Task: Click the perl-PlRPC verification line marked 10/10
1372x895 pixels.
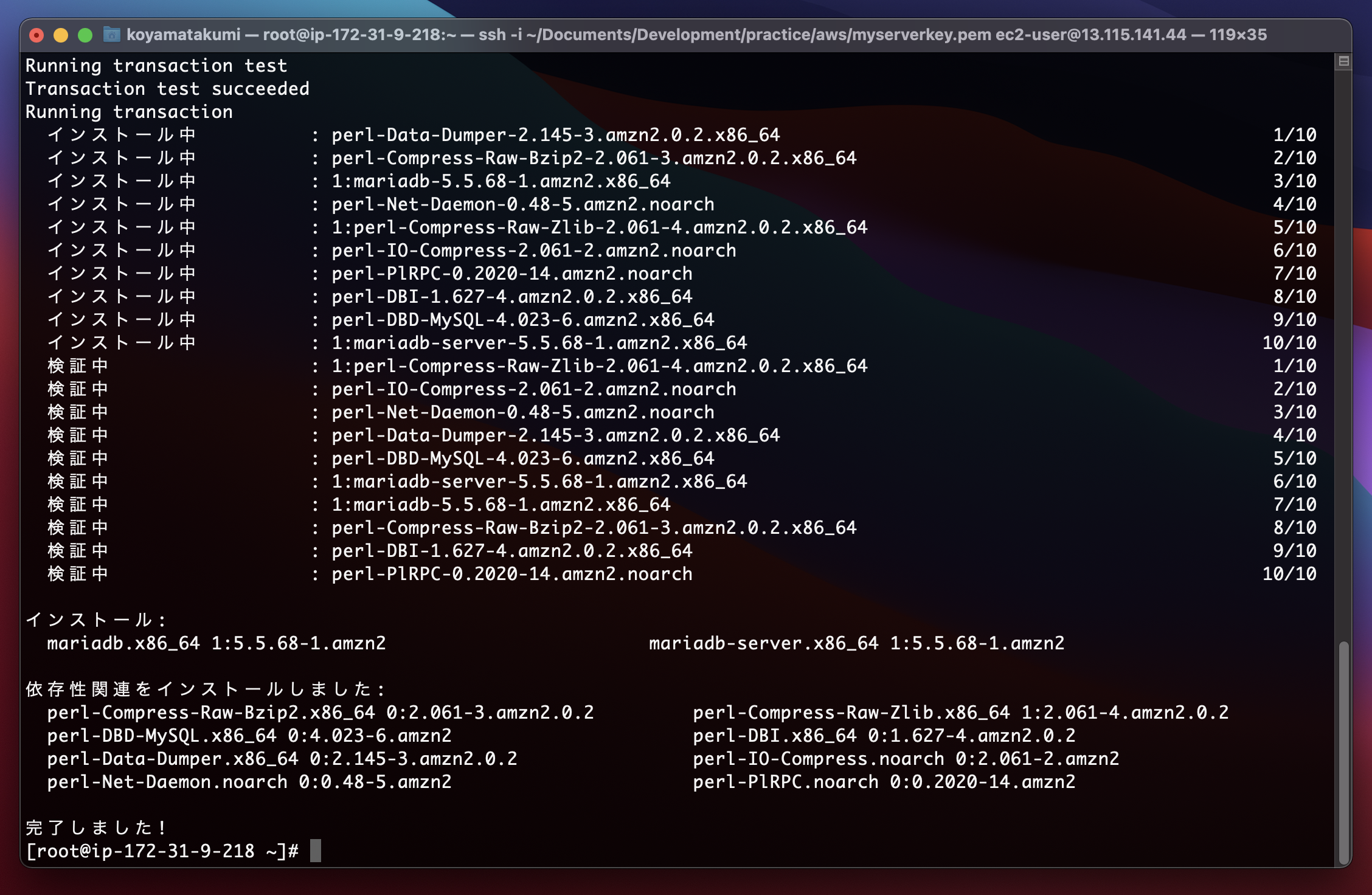Action: click(511, 574)
